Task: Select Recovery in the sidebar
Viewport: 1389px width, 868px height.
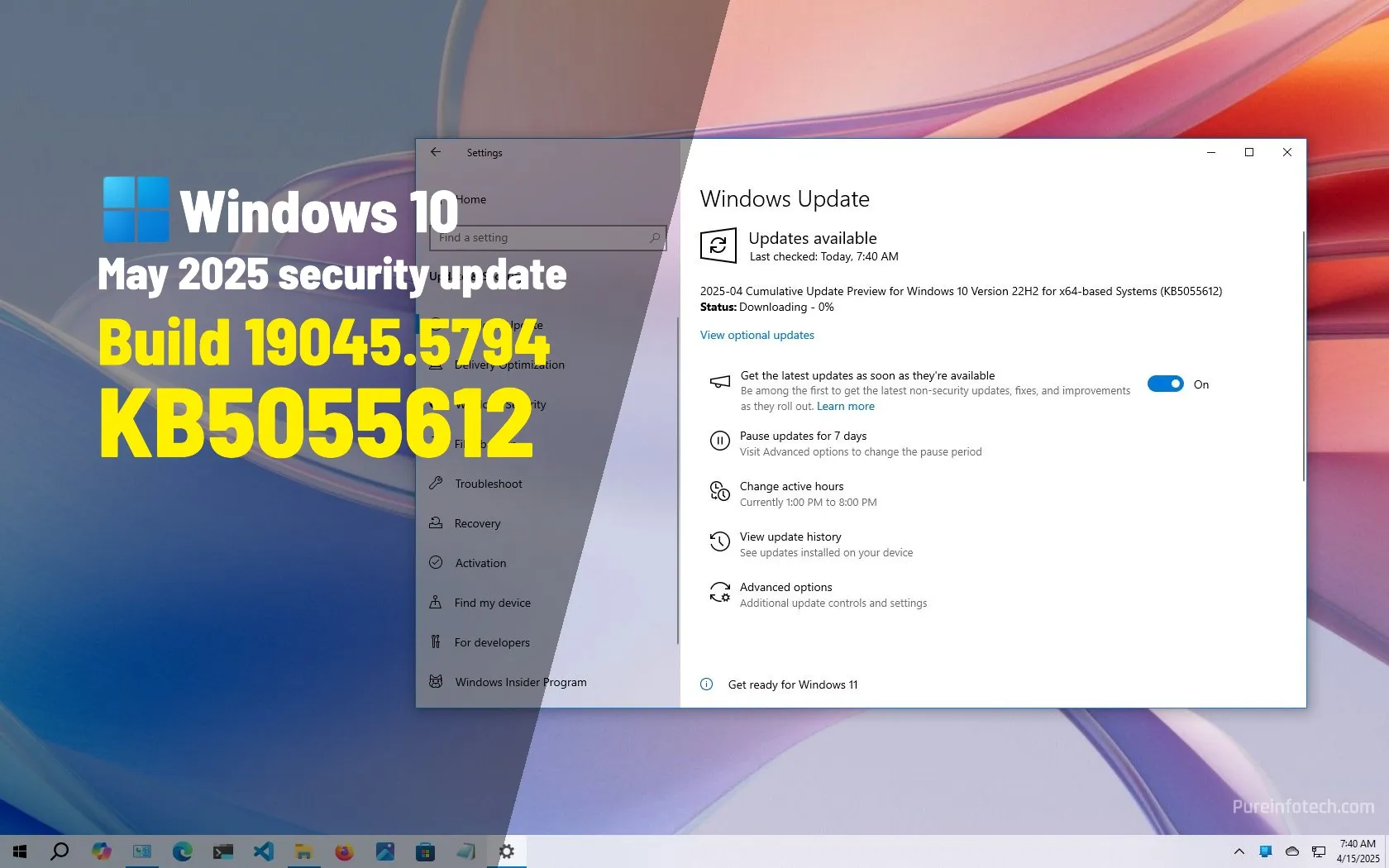Action: (547, 523)
